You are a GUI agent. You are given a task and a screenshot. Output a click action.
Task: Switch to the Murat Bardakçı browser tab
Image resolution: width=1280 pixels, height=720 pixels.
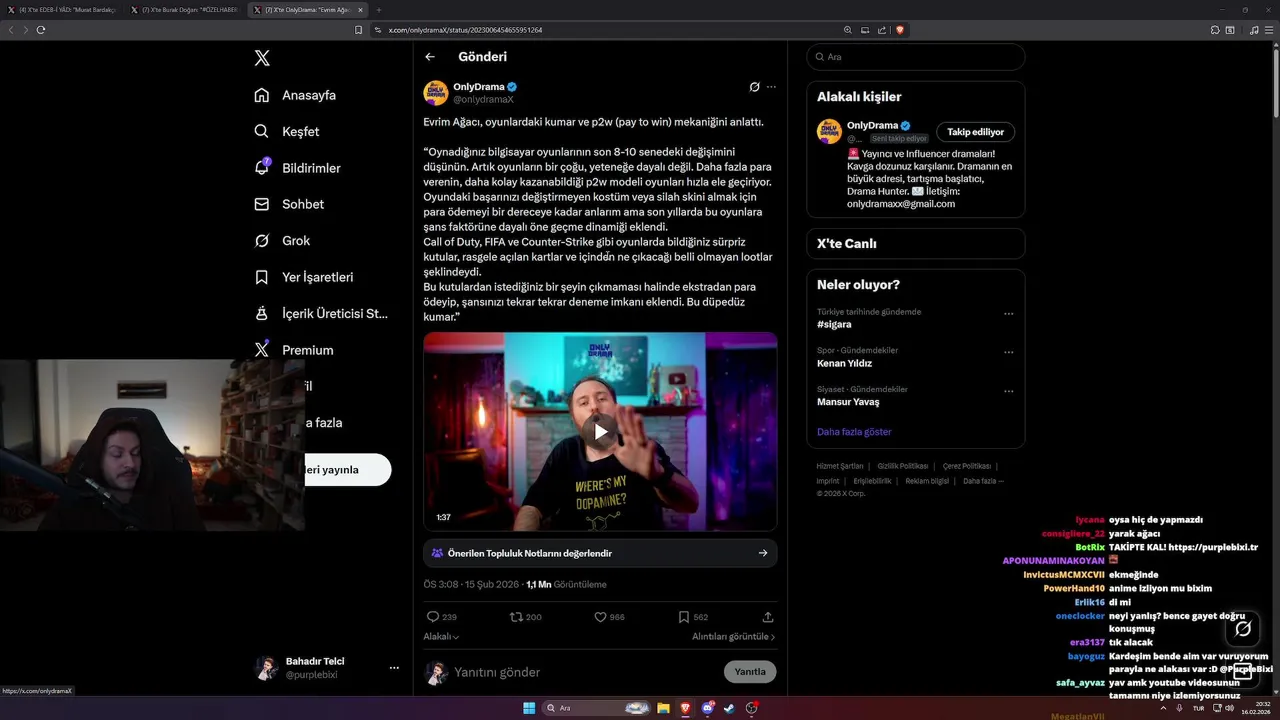pos(67,9)
